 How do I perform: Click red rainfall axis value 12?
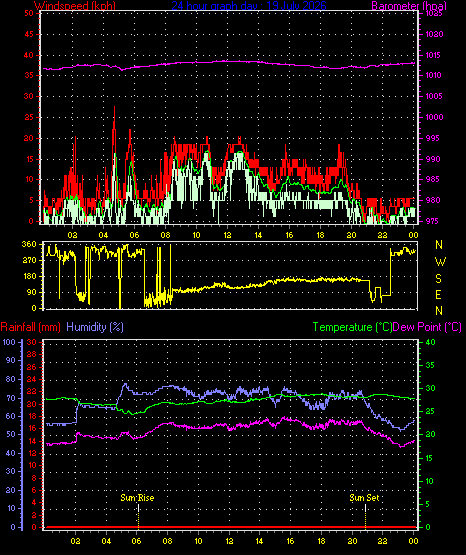point(32,453)
